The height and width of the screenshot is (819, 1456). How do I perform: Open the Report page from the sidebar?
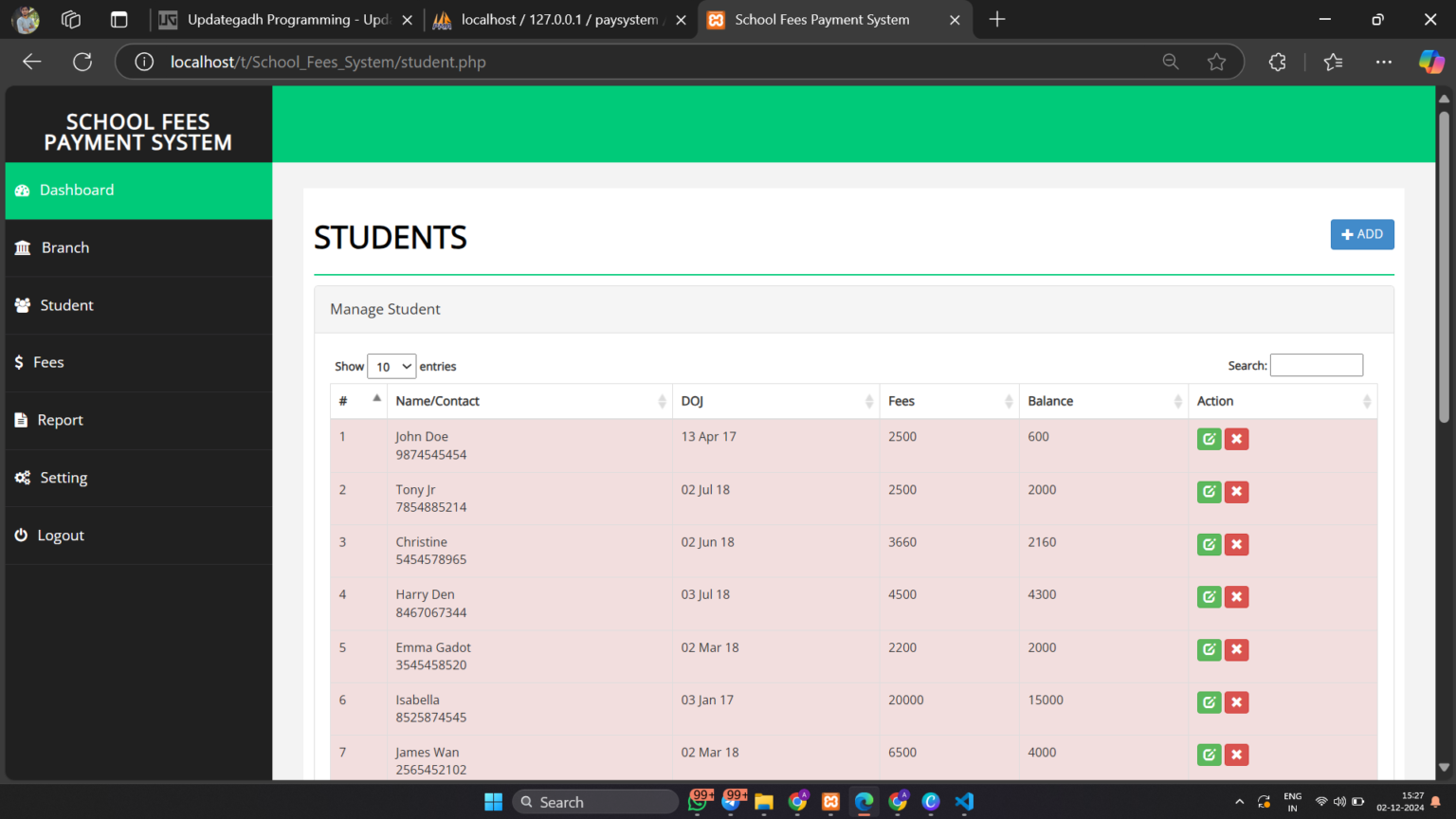click(x=60, y=420)
